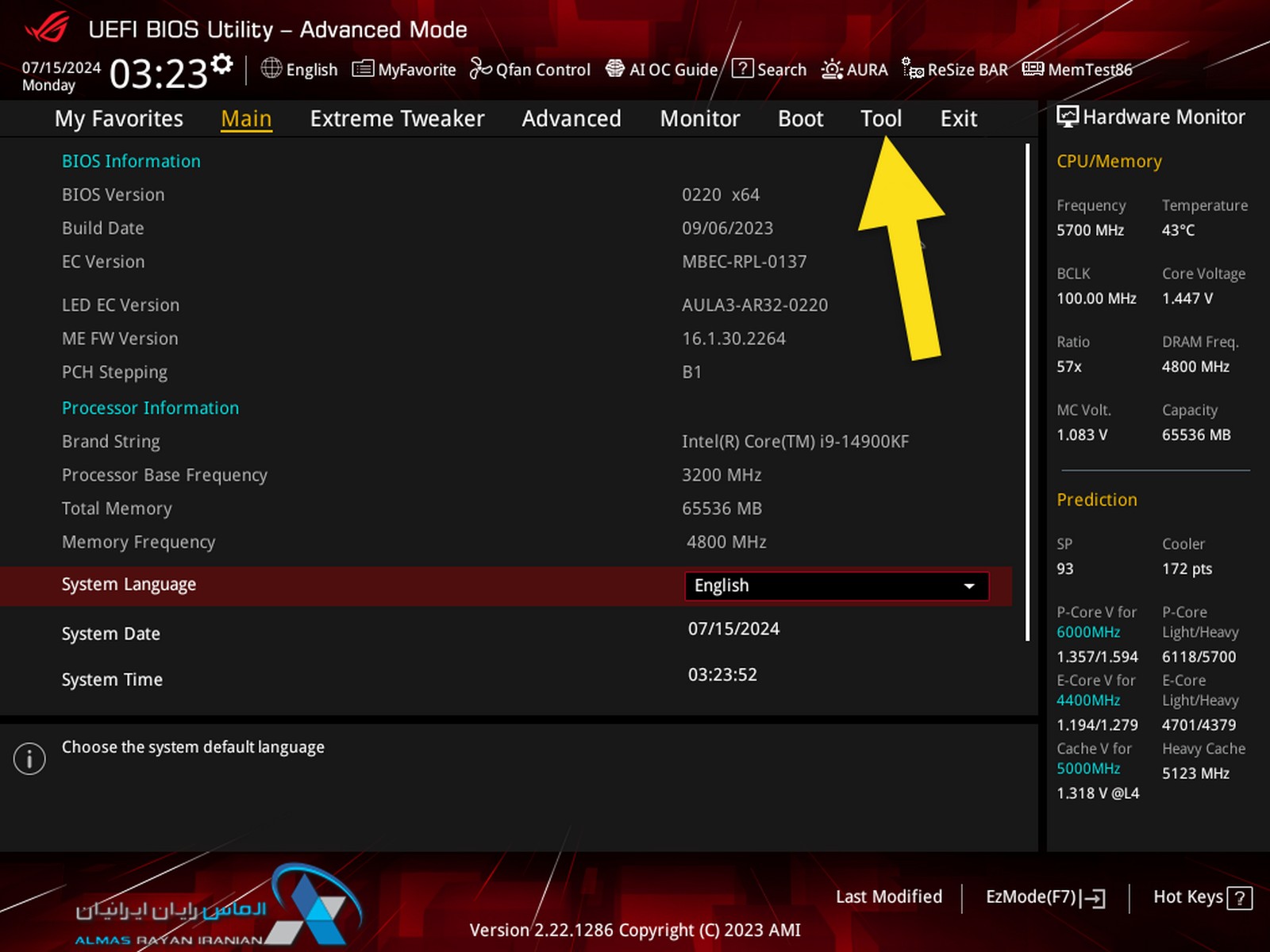Click BIOS version value 0220 x64
Viewport: 1270px width, 952px height.
721,195
